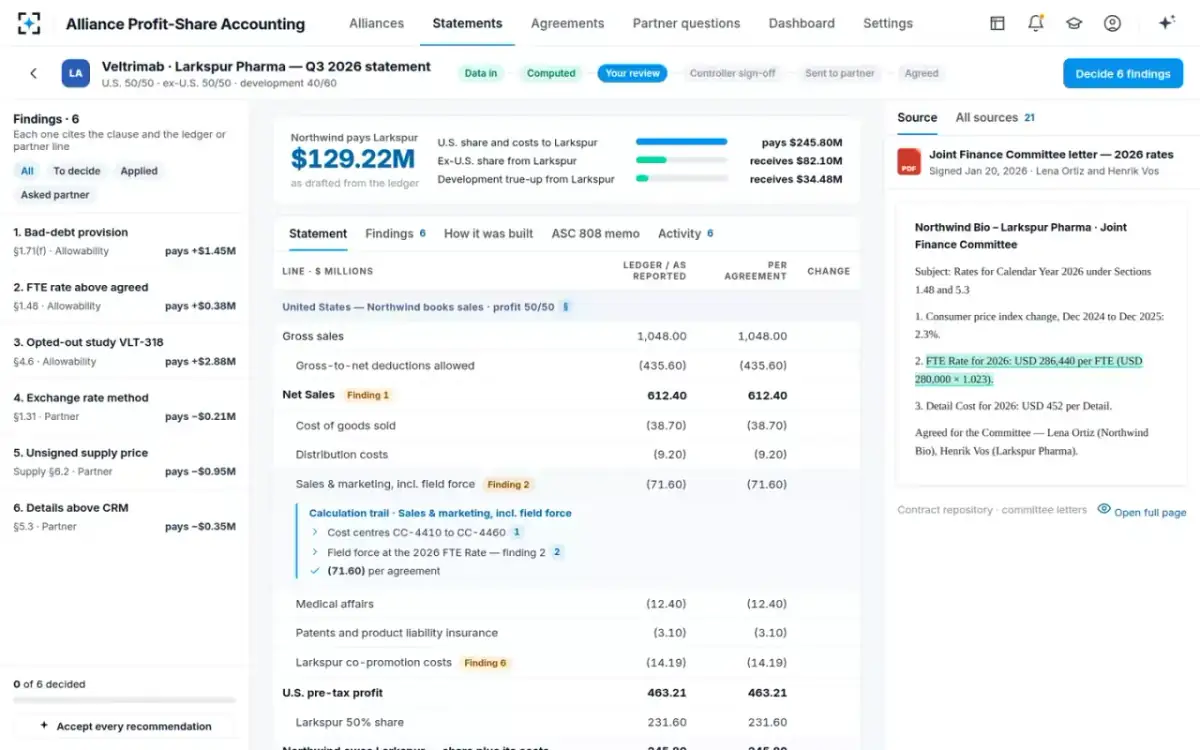
Task: Open Settings in the top navigation
Action: 887,23
